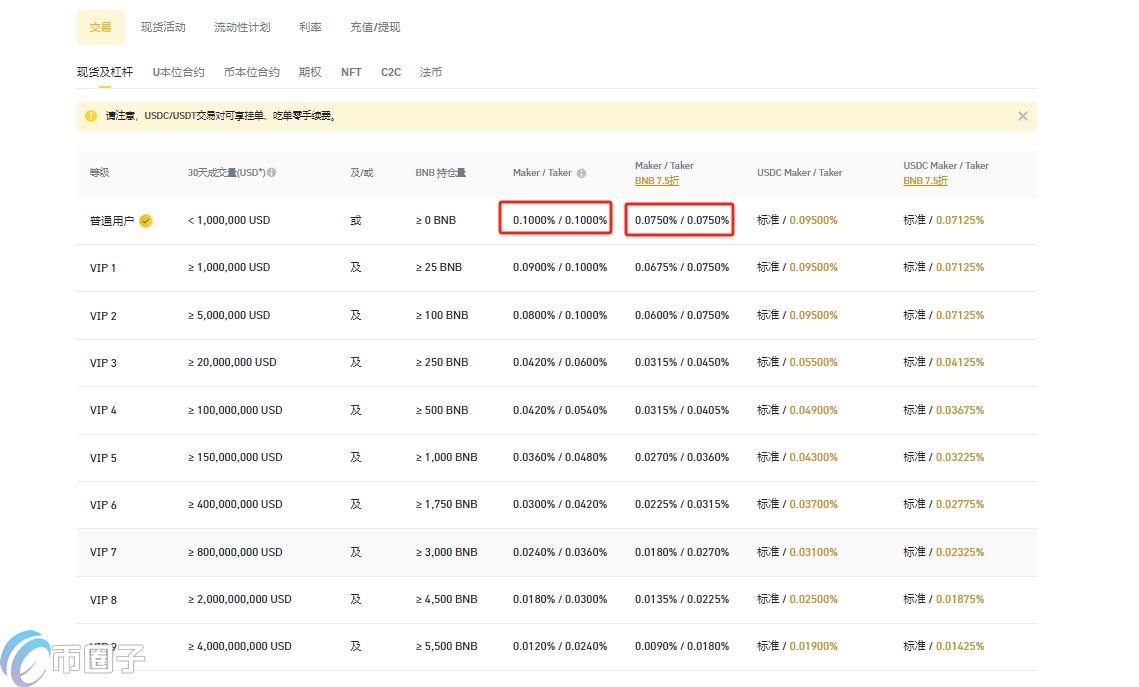
Task: Click the ≥ 25 BNB holding cell
Action: click(439, 267)
